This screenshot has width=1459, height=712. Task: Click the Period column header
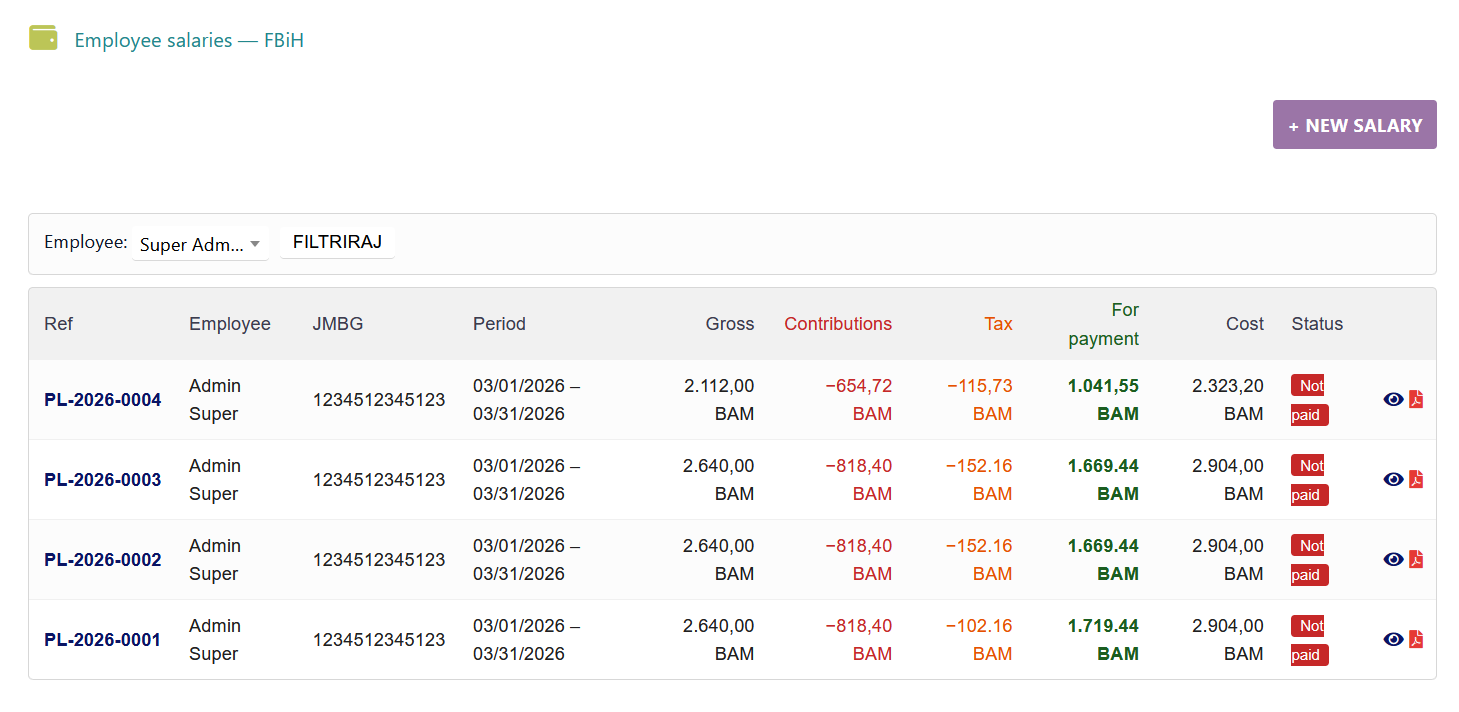(499, 324)
